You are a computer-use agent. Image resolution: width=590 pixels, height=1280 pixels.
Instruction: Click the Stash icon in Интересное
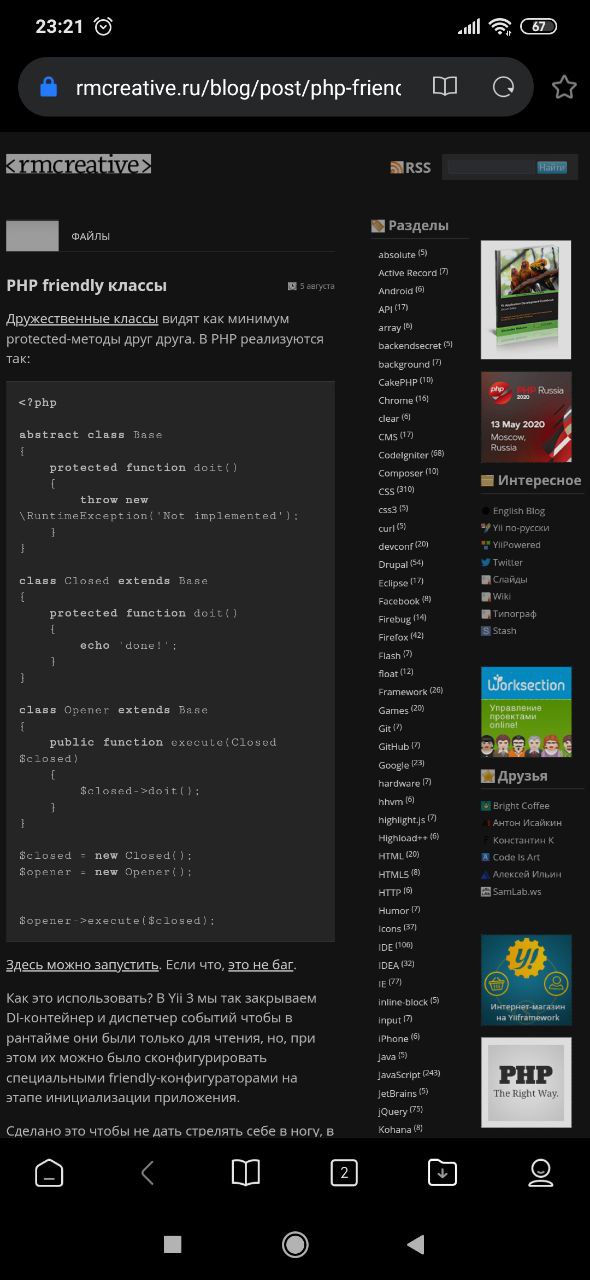click(x=486, y=630)
